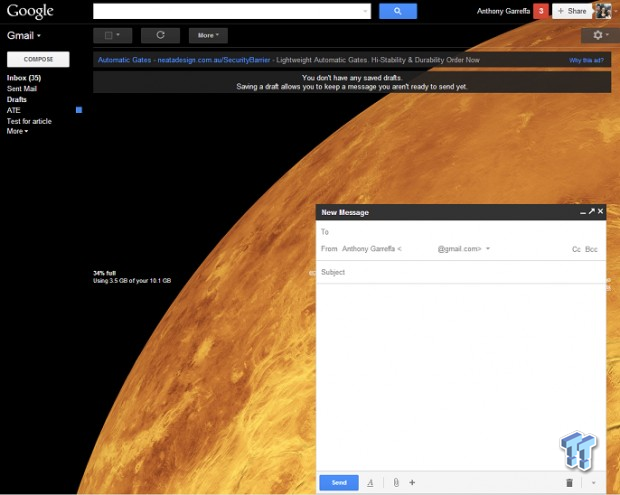Open the profile avatar picture
Image resolution: width=620 pixels, height=495 pixels.
coord(603,11)
